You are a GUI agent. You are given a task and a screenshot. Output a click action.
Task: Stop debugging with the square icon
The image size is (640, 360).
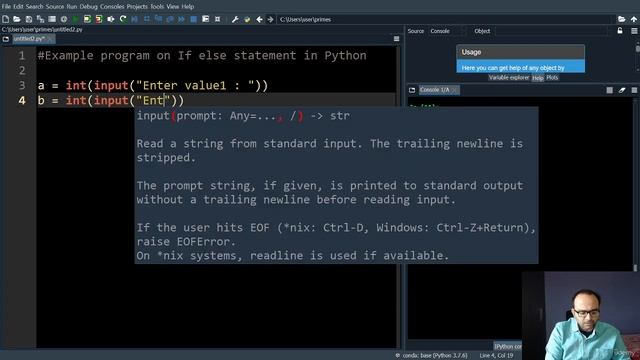pos(193,19)
